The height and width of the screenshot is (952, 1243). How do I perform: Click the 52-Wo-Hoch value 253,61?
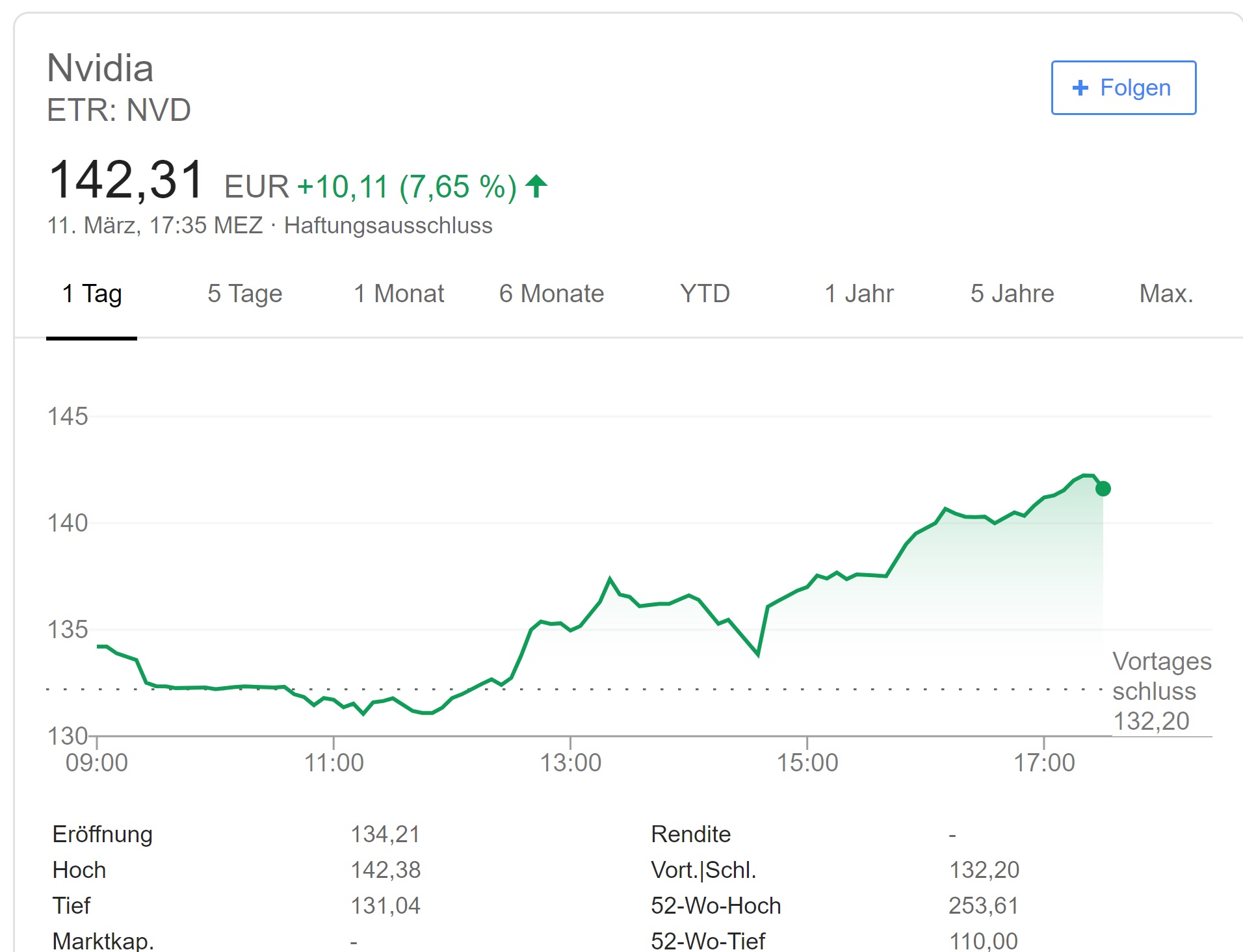pos(983,906)
